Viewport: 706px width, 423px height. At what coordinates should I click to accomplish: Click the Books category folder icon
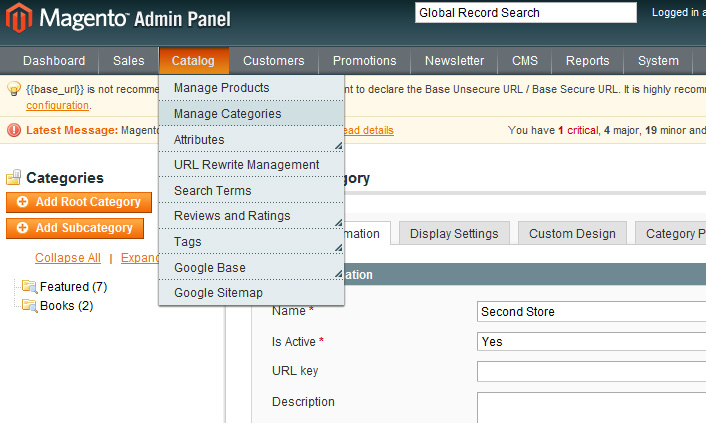click(29, 306)
